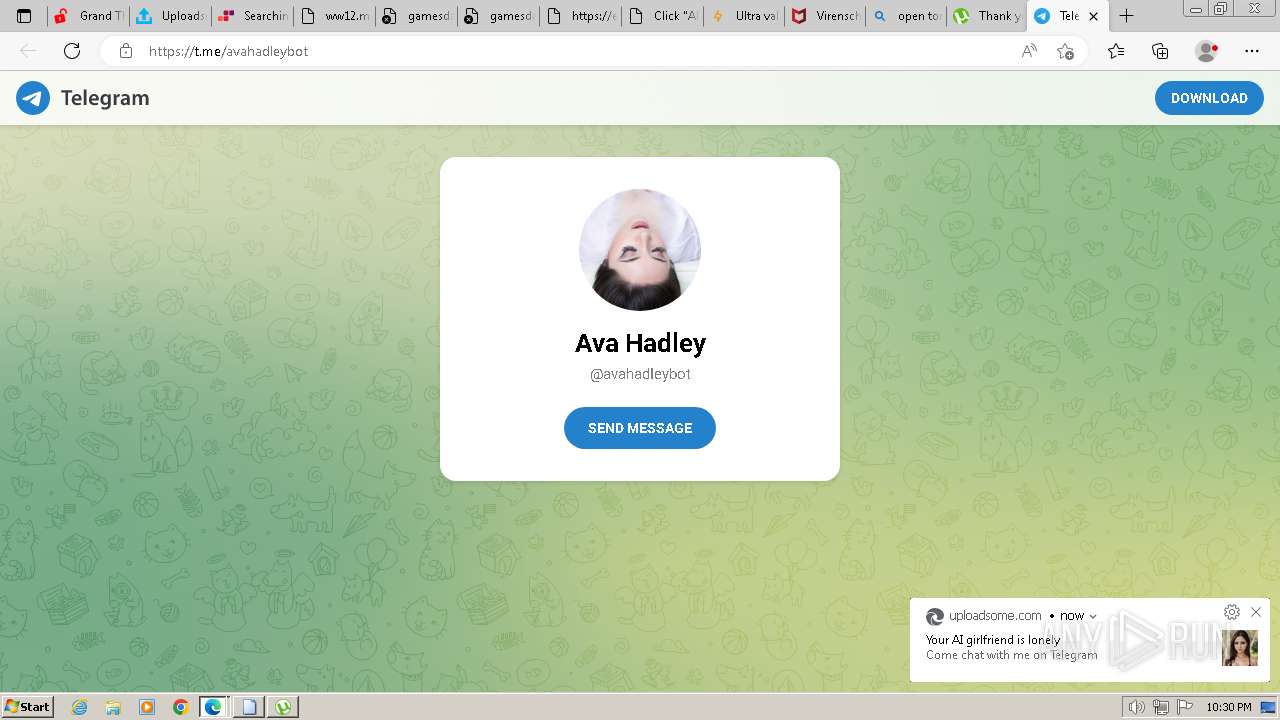
Task: Open the blank document taskbar item
Action: (x=249, y=707)
